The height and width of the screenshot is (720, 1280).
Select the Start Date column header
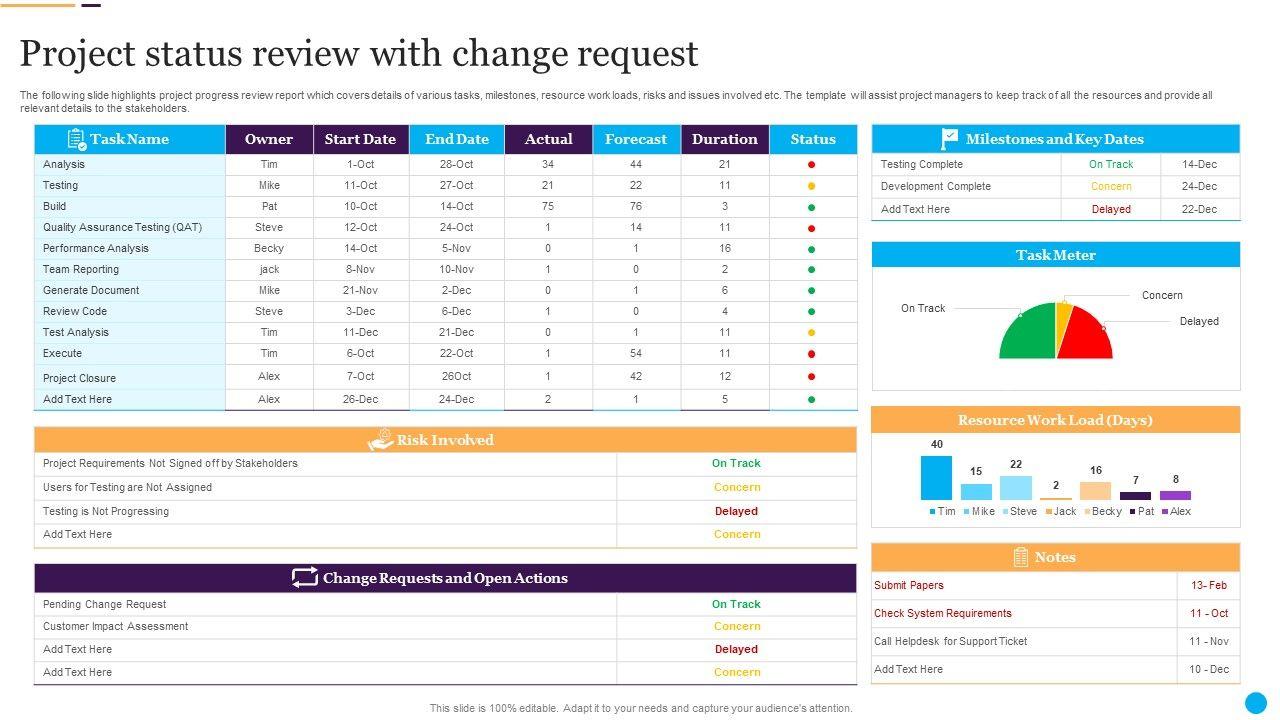coord(361,139)
